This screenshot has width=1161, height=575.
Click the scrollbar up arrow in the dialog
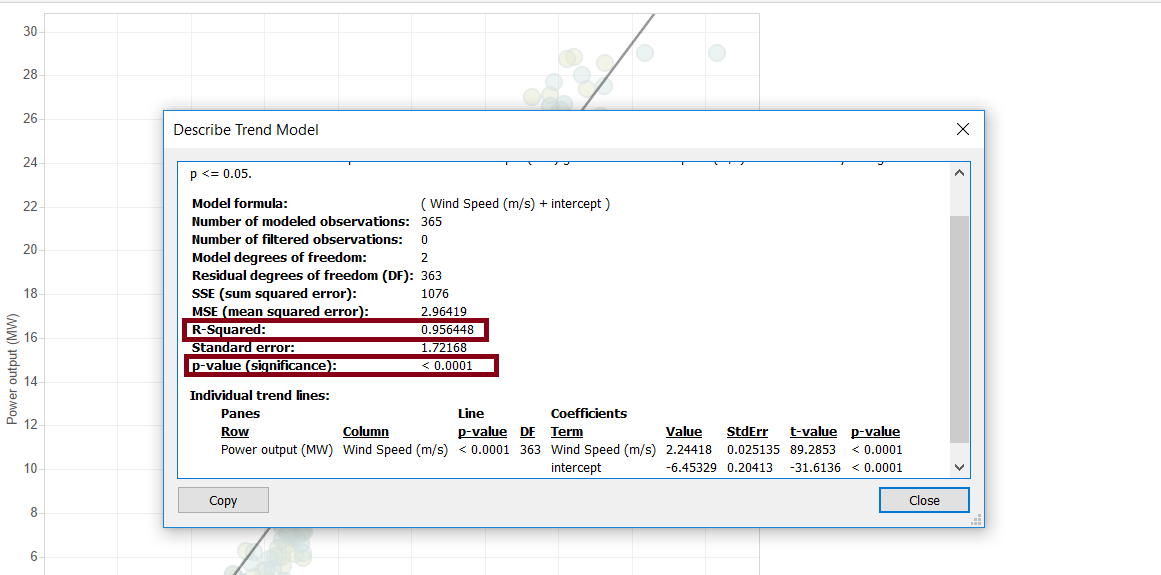coord(959,172)
